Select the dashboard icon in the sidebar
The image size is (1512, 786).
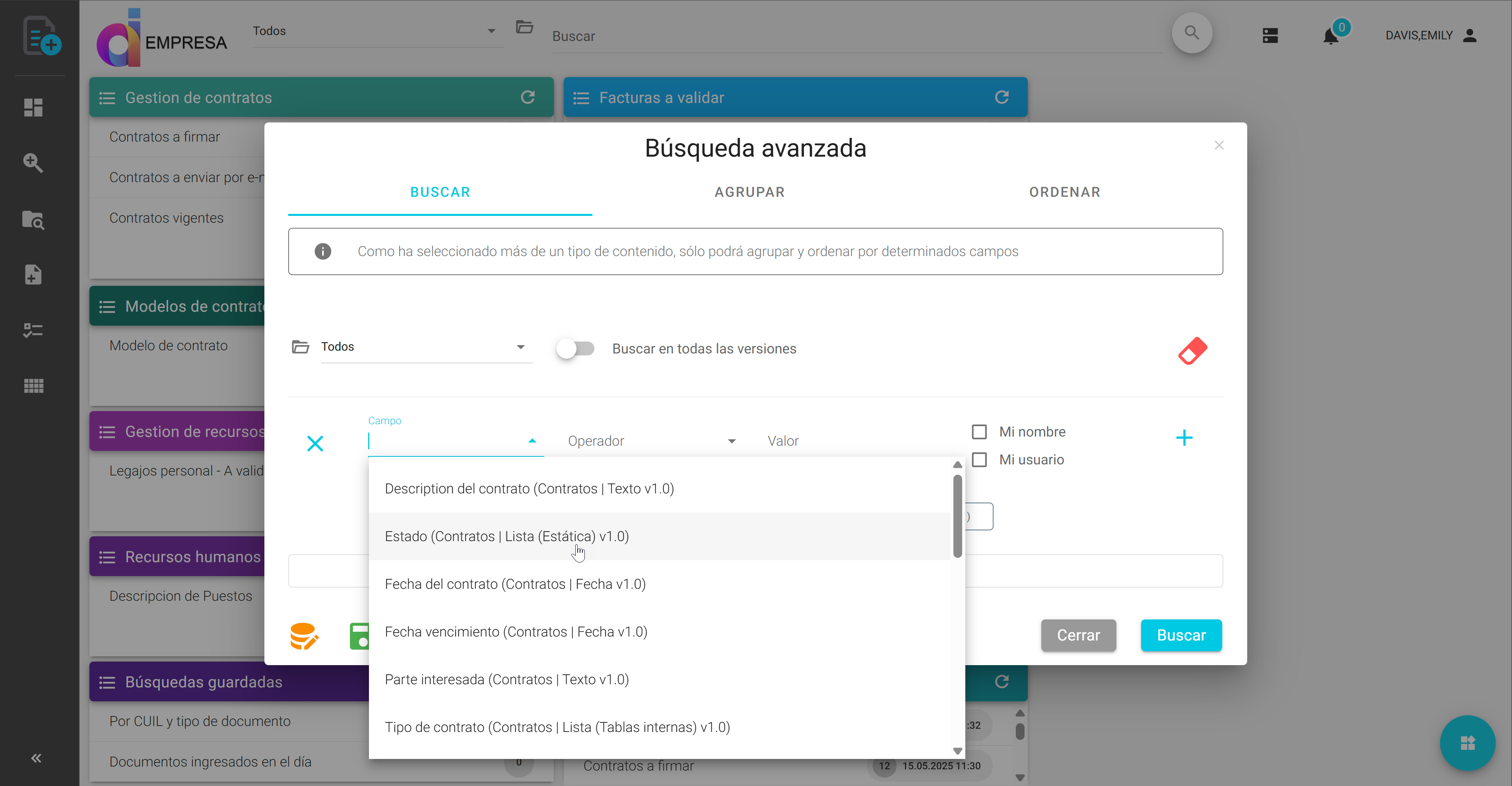coord(33,107)
